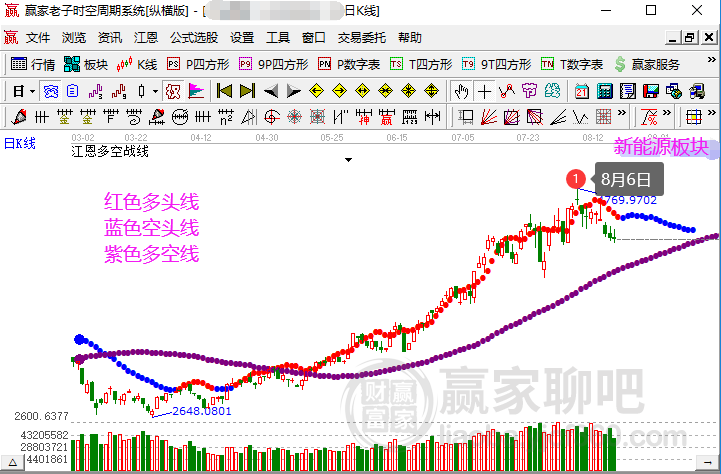Click the teal 线 icon

pos(552,91)
